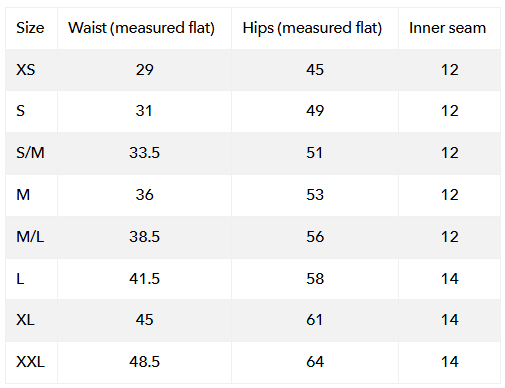The width and height of the screenshot is (505, 388).
Task: Select the hips value 53
Action: [x=315, y=195]
